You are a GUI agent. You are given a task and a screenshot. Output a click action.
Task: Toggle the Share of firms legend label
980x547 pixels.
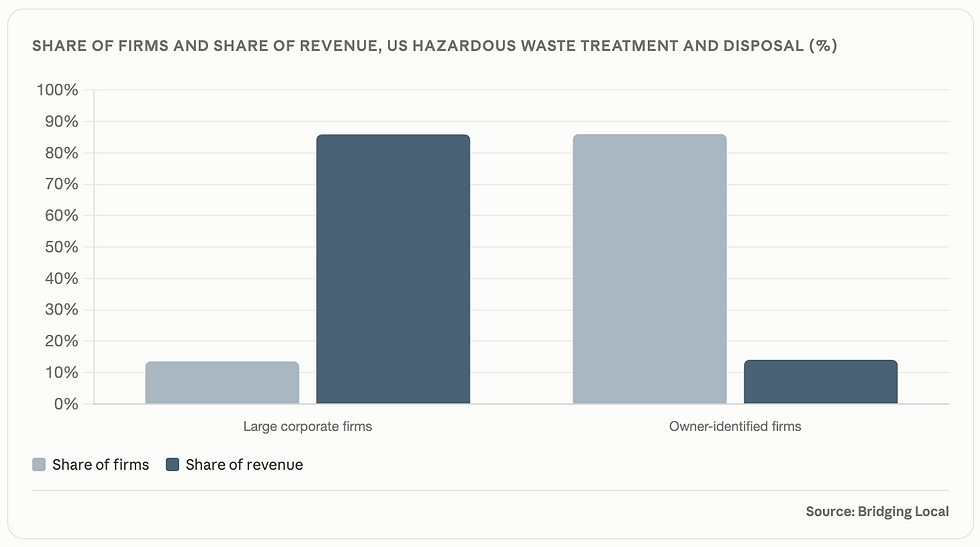coord(101,464)
